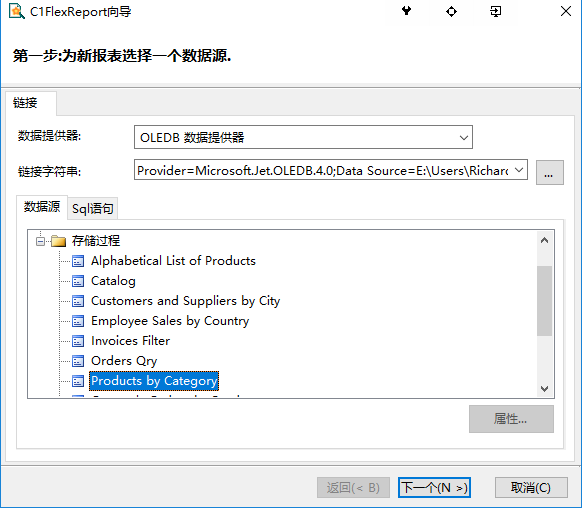582x508 pixels.
Task: Click the Catalog query icon
Action: point(78,281)
